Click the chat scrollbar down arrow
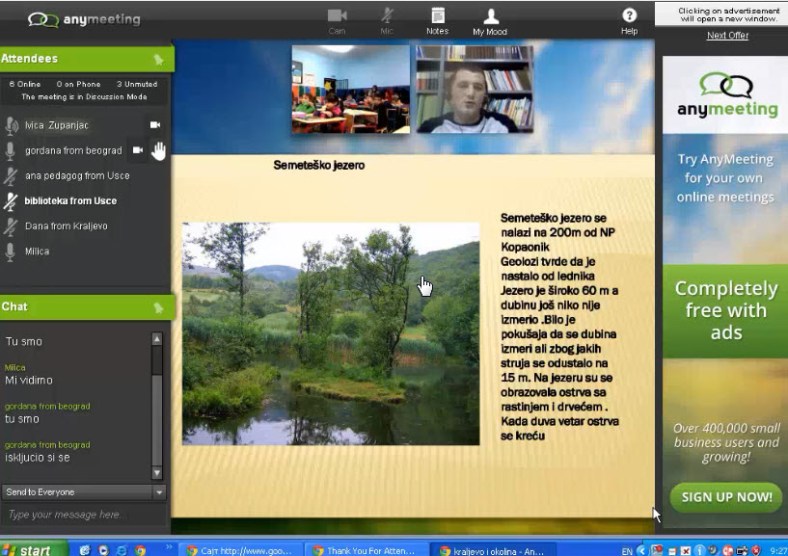This screenshot has height=556, width=788. coord(156,472)
